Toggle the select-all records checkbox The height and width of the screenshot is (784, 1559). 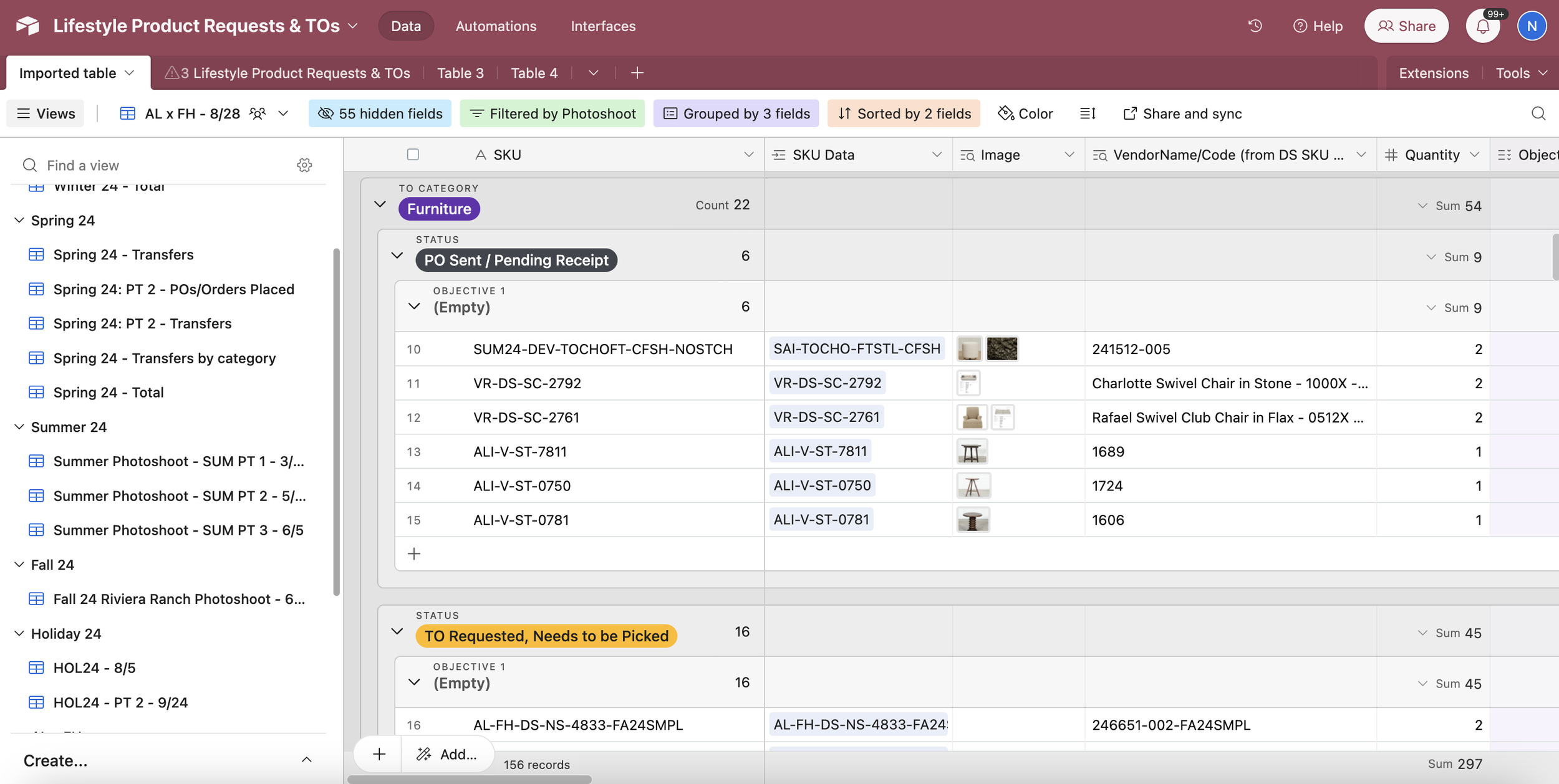point(413,155)
